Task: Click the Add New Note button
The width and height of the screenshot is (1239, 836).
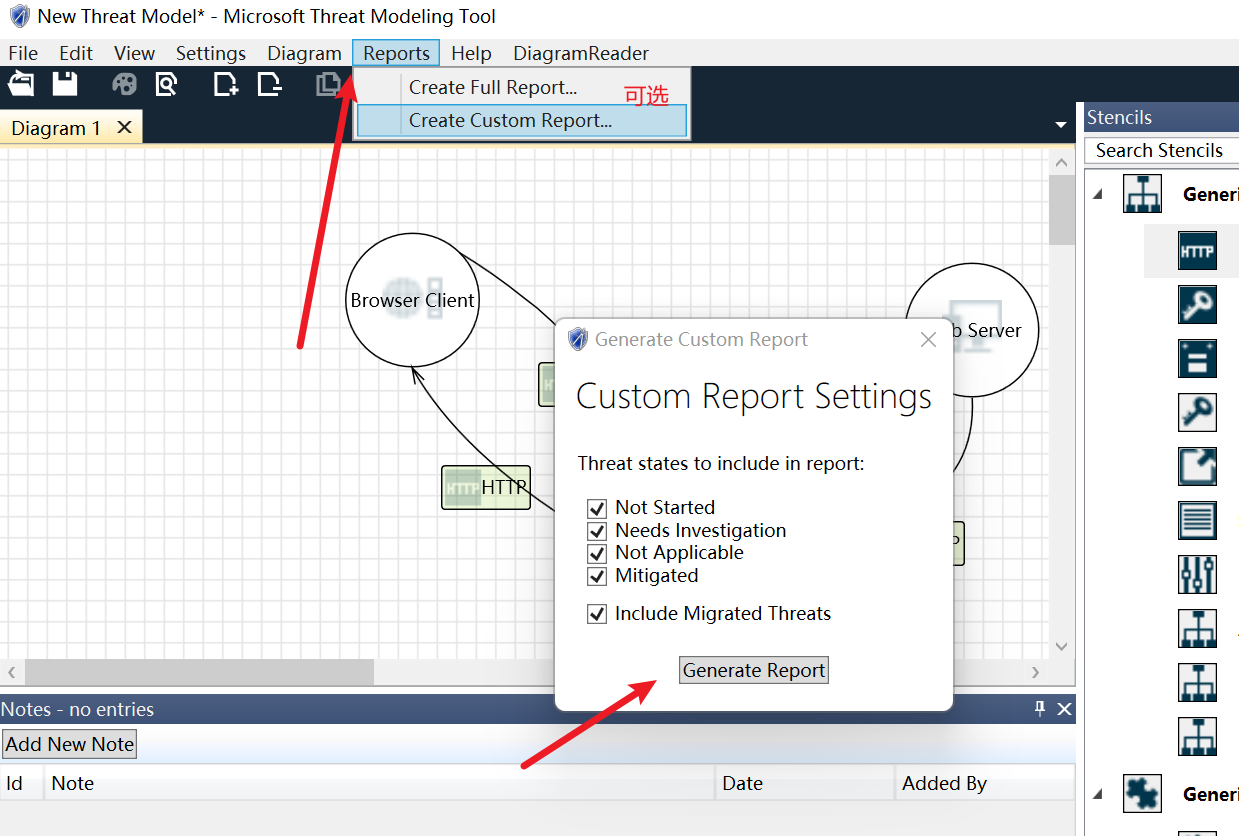Action: [69, 744]
